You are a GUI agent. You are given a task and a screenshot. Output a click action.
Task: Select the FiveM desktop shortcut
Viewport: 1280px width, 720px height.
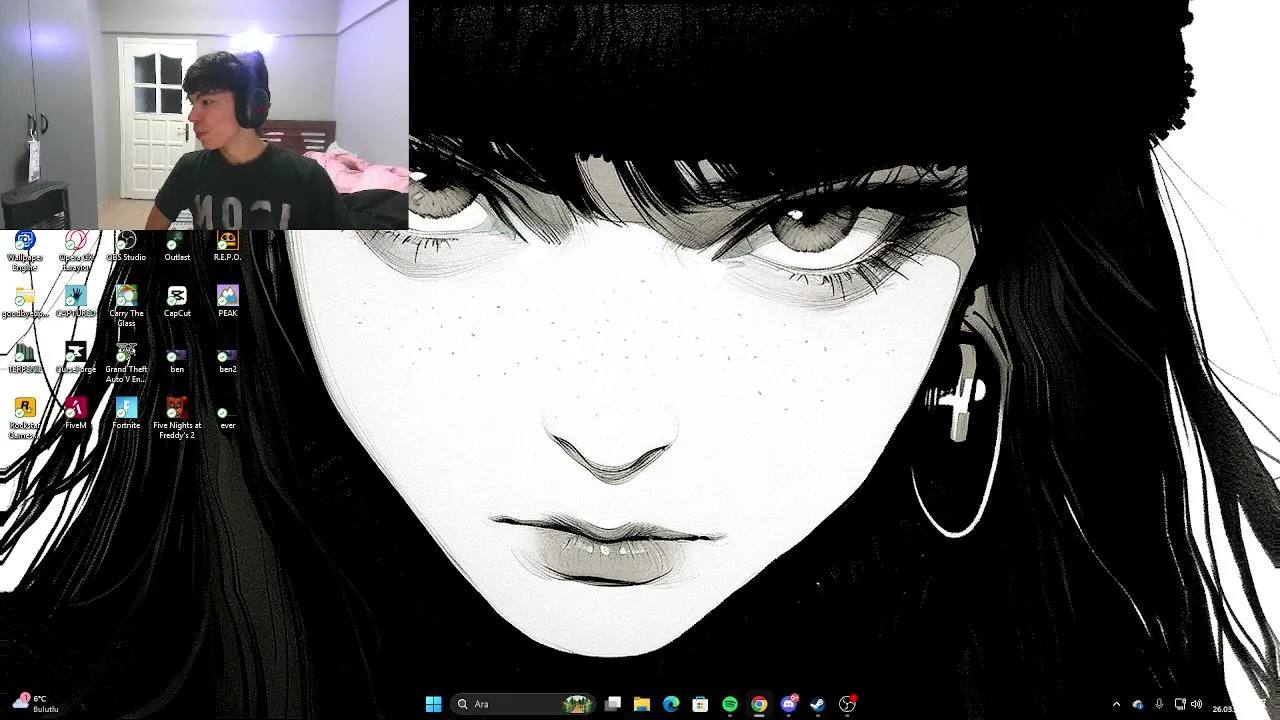[76, 415]
